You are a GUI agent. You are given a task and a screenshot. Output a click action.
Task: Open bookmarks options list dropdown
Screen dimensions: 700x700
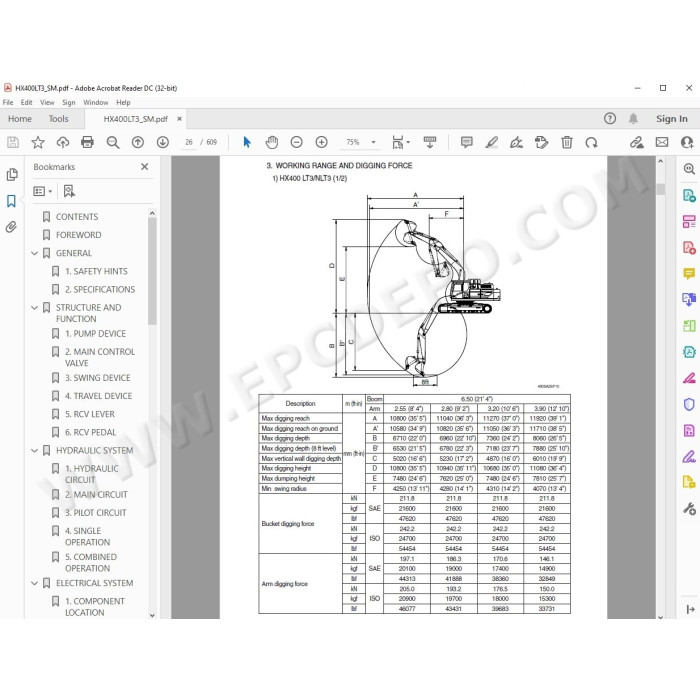(43, 192)
